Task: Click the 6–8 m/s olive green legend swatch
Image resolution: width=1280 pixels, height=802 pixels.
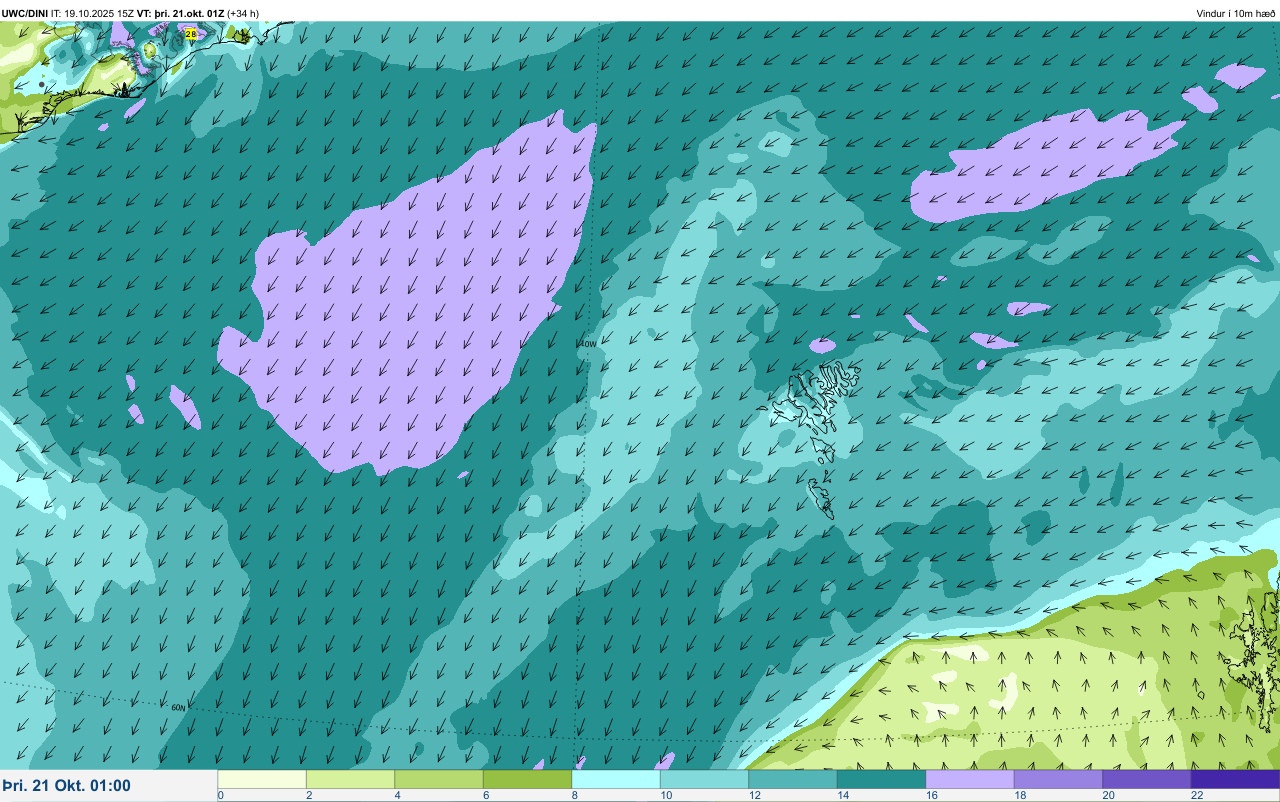Action: (527, 779)
